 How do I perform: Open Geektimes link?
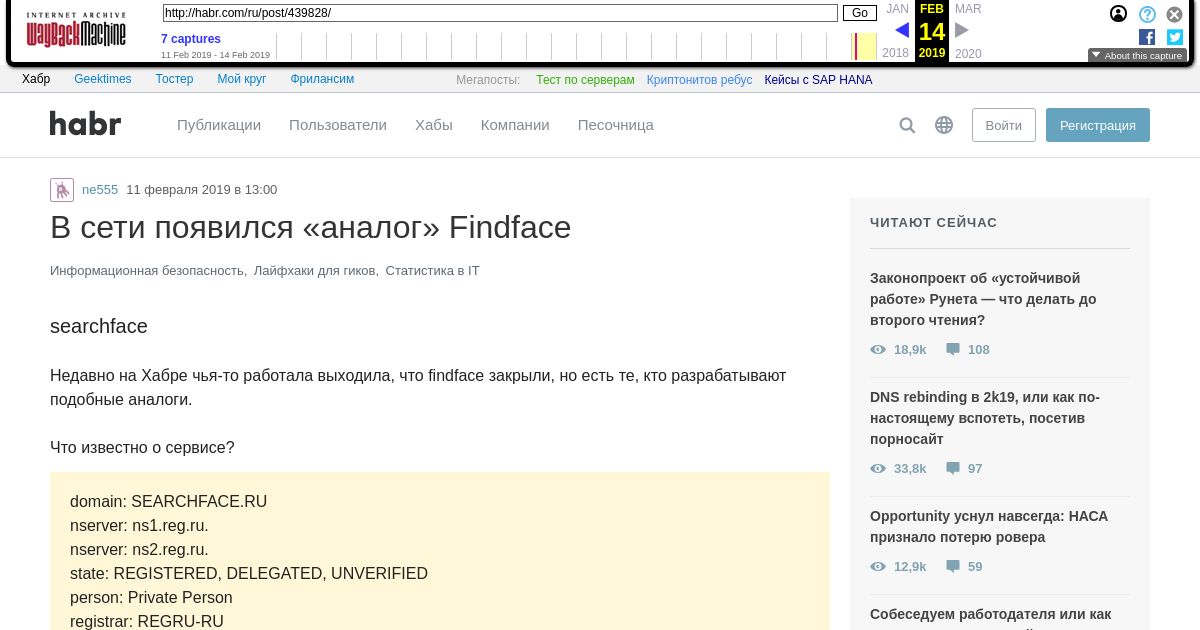(103, 79)
